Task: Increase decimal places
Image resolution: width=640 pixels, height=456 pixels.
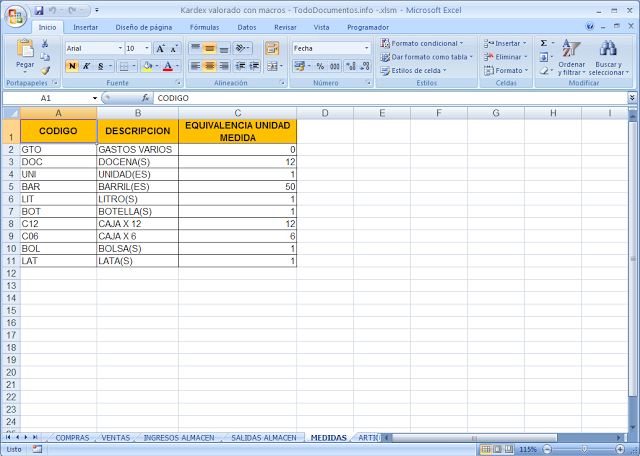Action: (x=351, y=66)
